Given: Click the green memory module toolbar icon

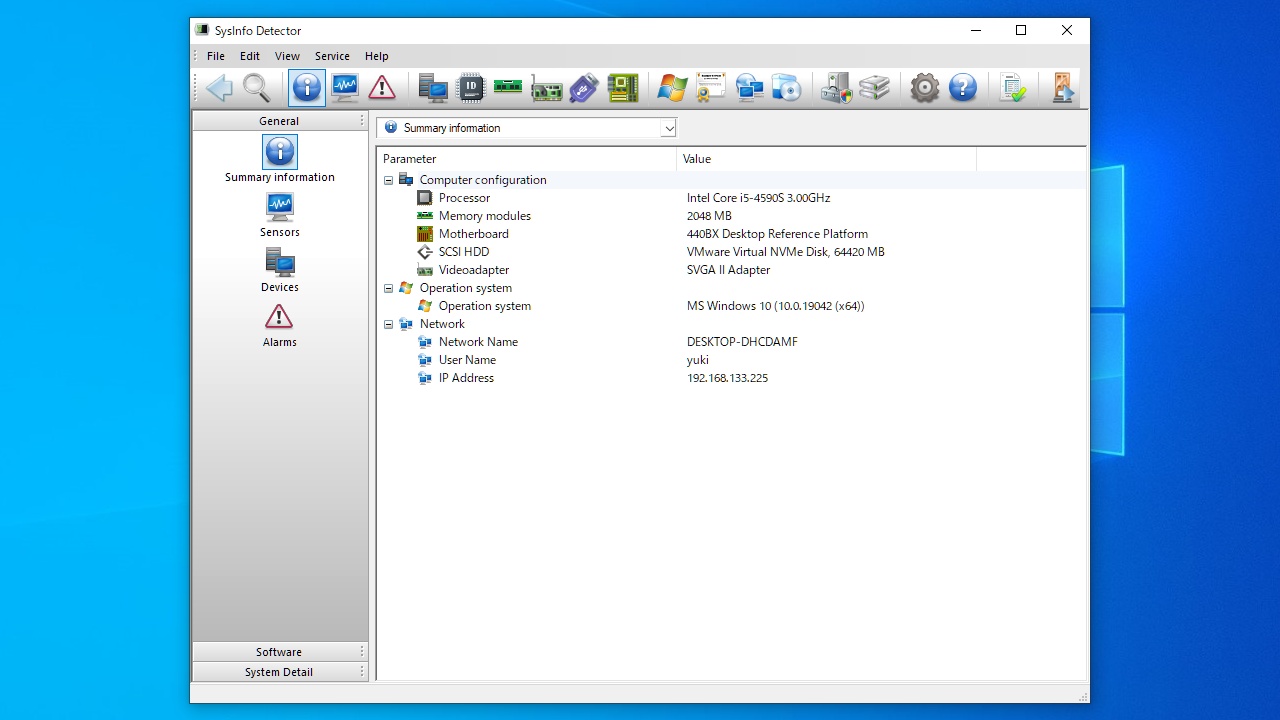Looking at the screenshot, I should pyautogui.click(x=508, y=88).
